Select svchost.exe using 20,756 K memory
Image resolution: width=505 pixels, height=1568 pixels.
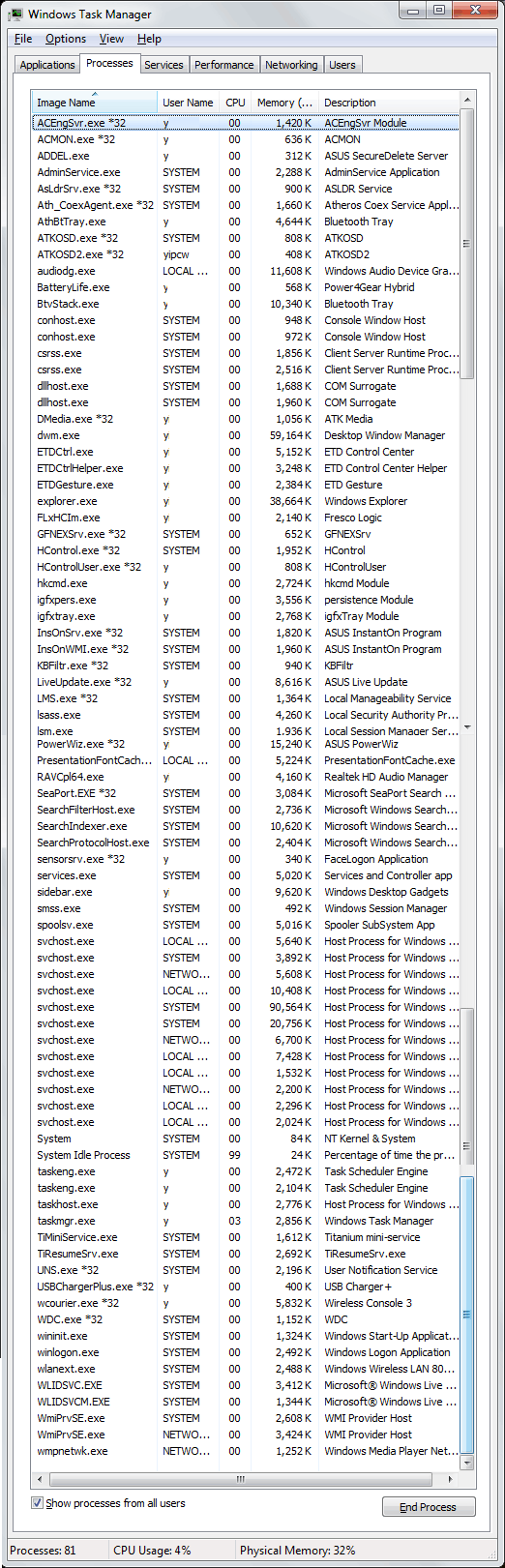click(x=246, y=1023)
